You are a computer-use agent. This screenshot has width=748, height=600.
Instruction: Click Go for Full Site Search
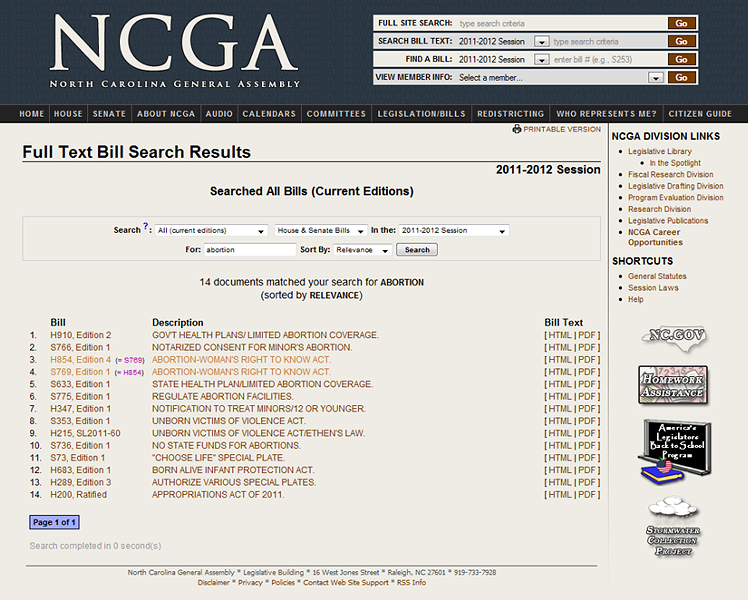(x=682, y=23)
